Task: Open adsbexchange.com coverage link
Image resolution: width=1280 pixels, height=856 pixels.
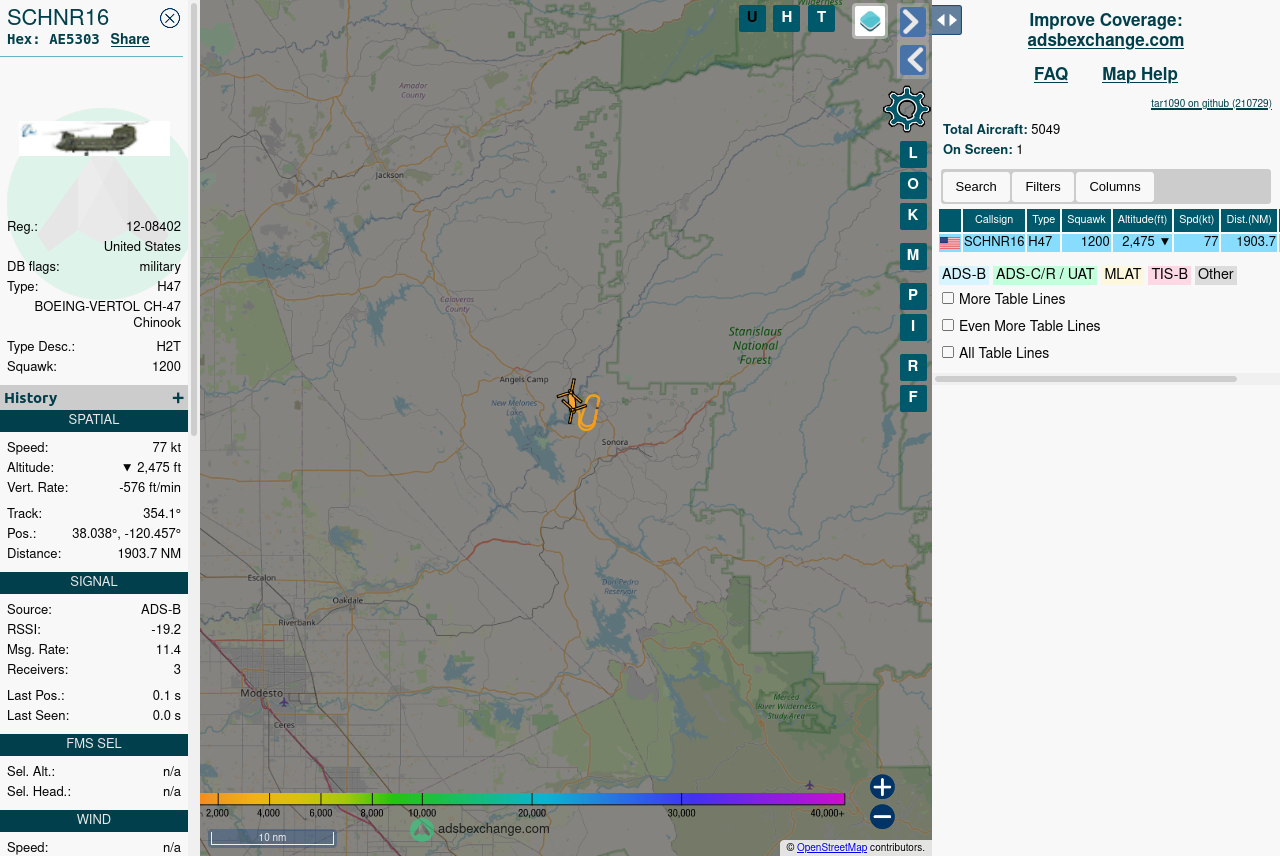Action: pos(1105,41)
